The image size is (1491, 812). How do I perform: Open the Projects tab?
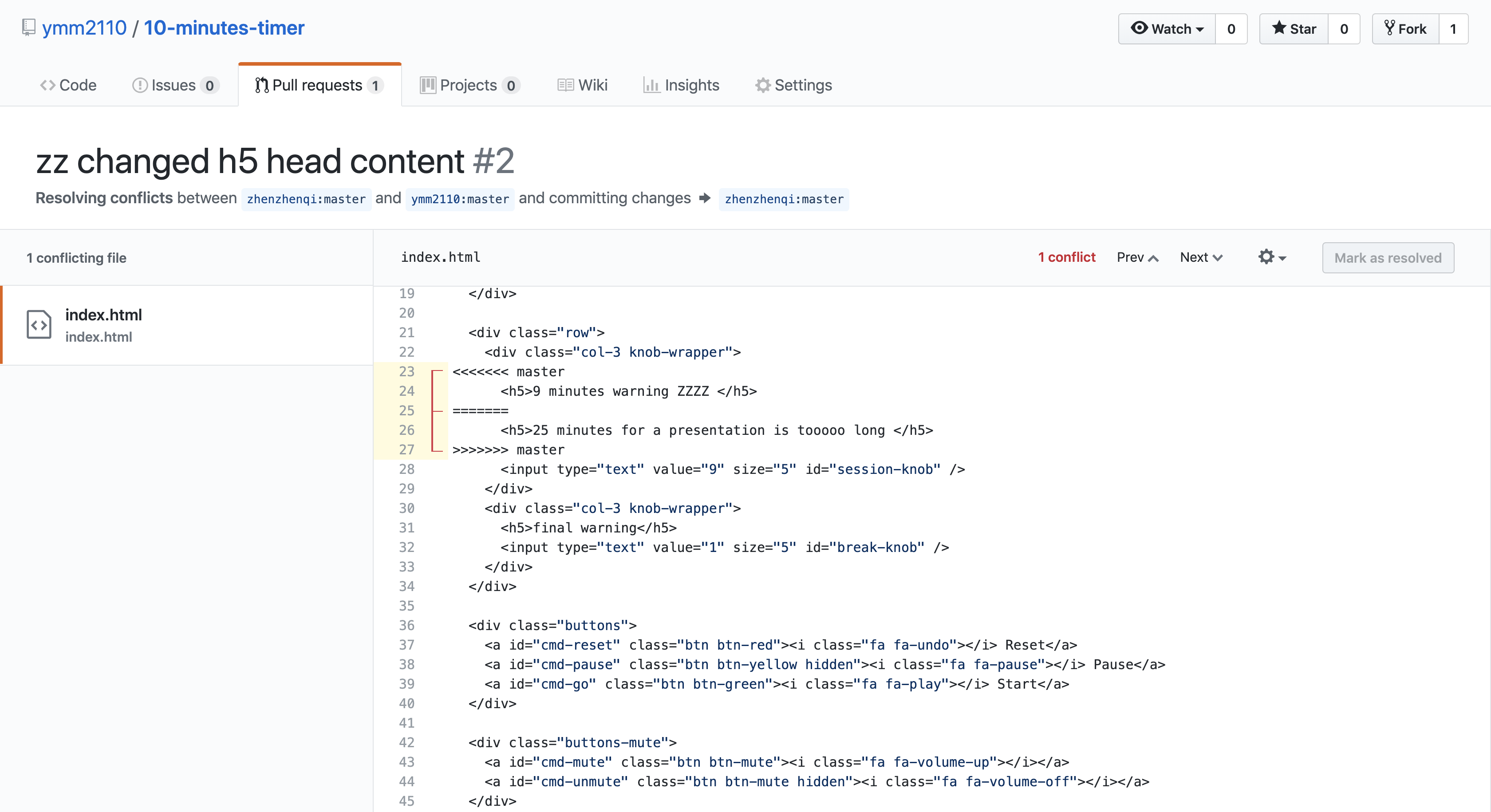469,85
